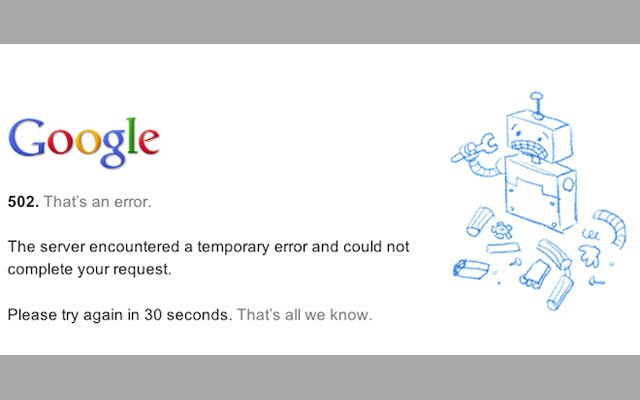Click the Google logo

(84, 142)
